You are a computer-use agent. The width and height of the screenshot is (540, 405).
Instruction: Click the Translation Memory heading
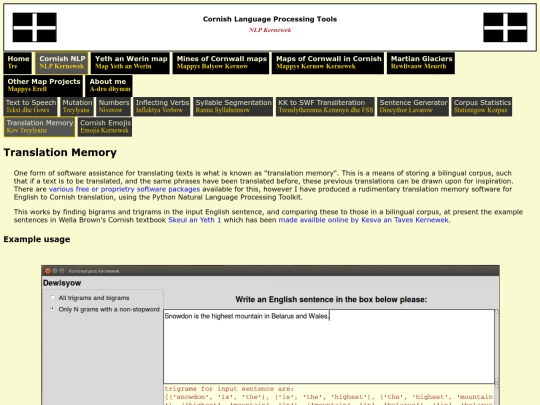coord(60,152)
